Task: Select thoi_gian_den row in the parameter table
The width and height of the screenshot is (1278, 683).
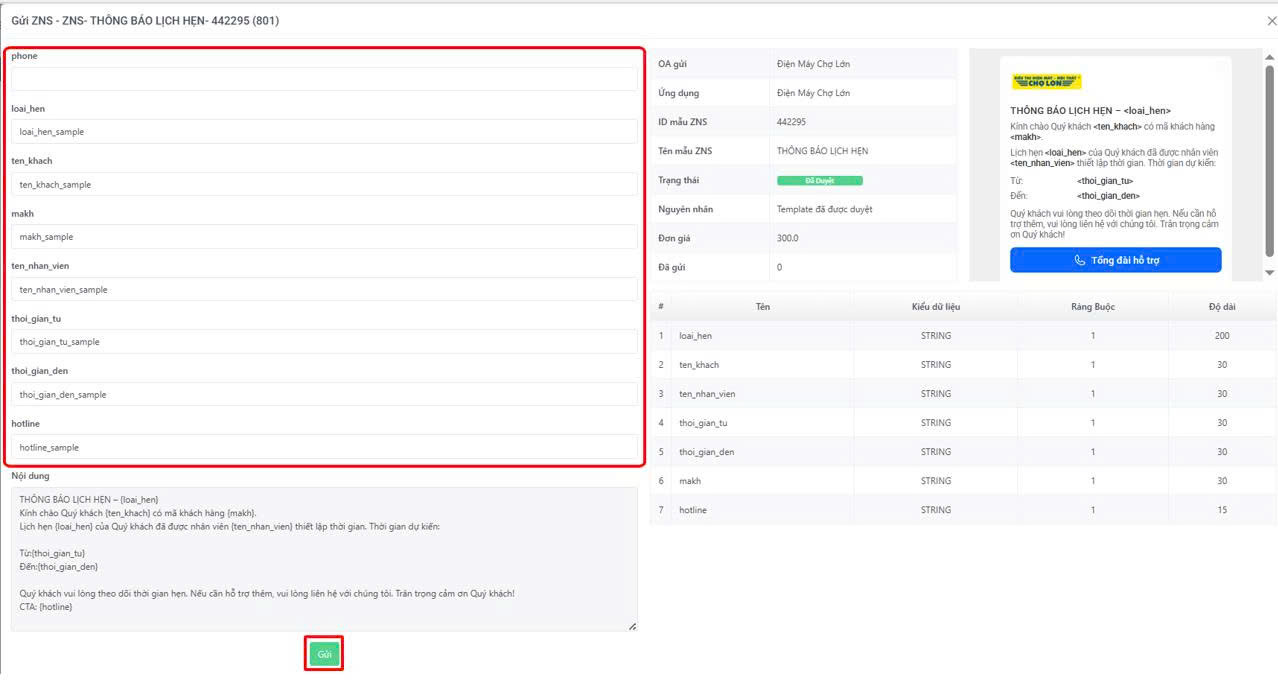Action: tap(963, 452)
